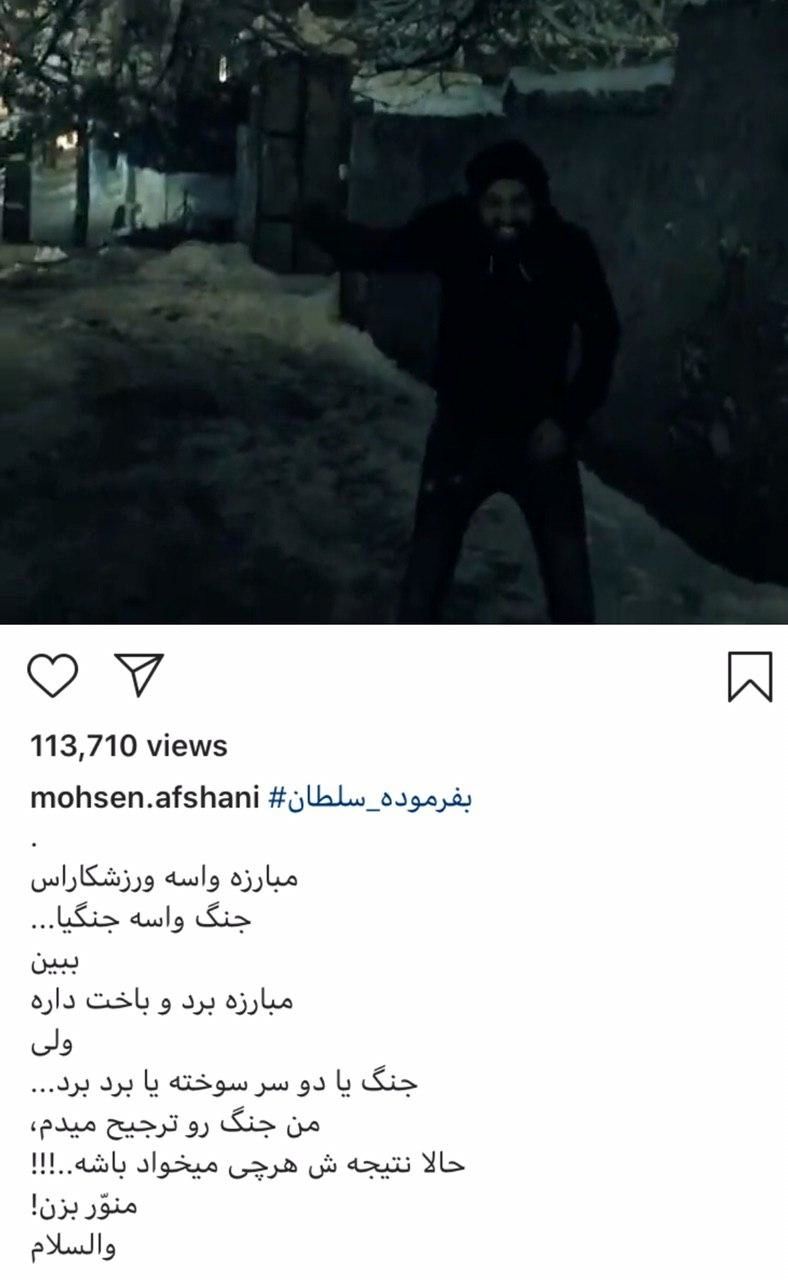The height and width of the screenshot is (1280, 788).
Task: Like the post with the heart icon
Action: point(53,677)
